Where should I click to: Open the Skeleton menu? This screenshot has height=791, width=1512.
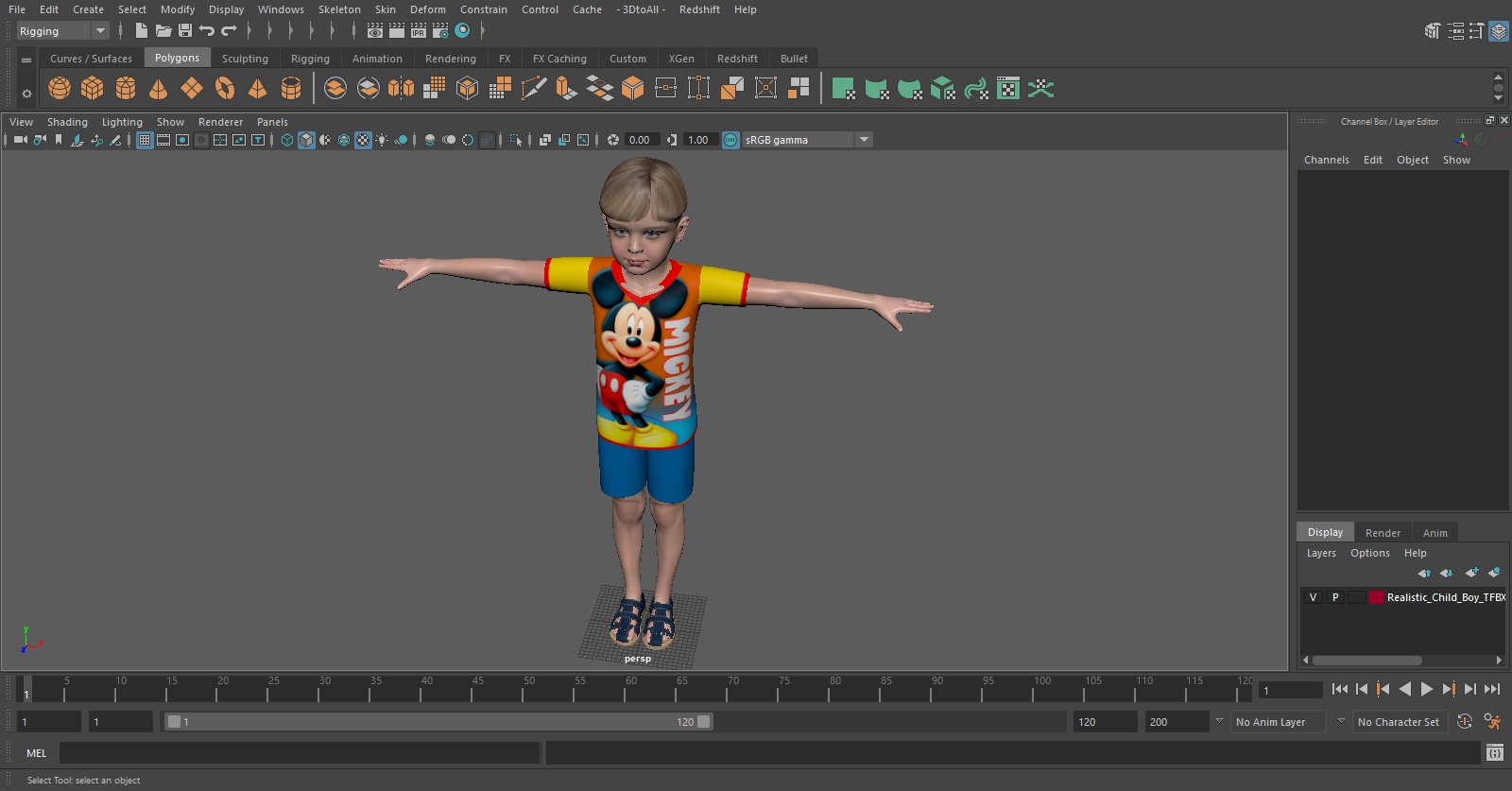click(x=339, y=9)
